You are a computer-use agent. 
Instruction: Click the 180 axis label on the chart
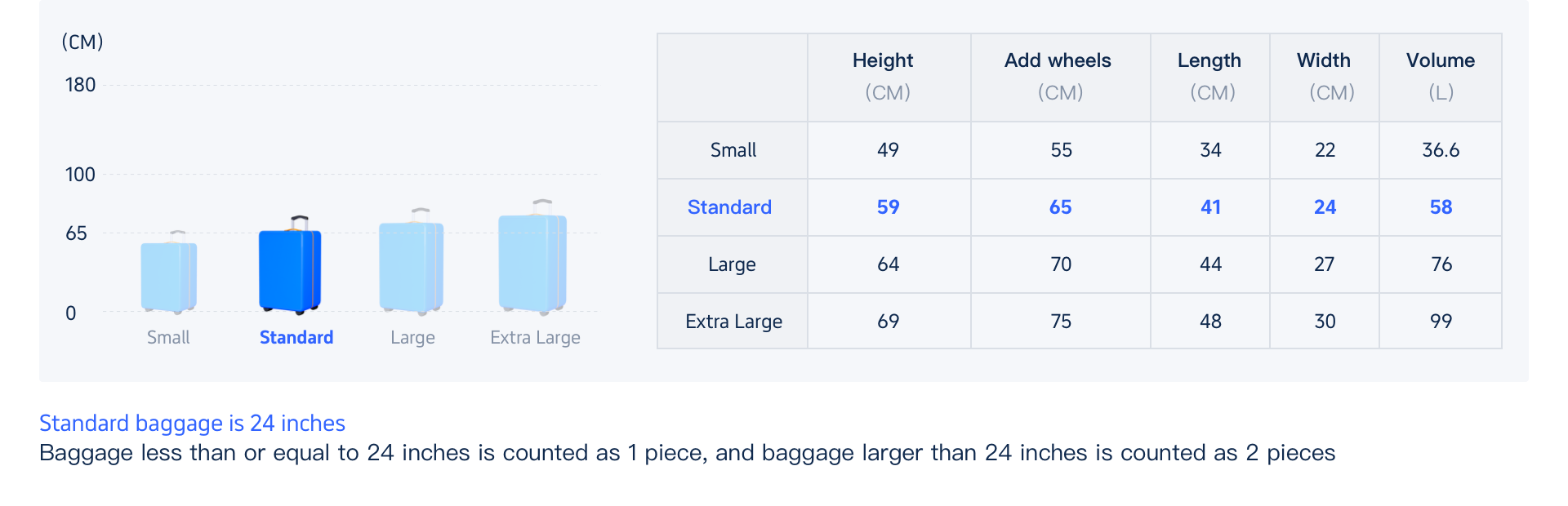[80, 85]
